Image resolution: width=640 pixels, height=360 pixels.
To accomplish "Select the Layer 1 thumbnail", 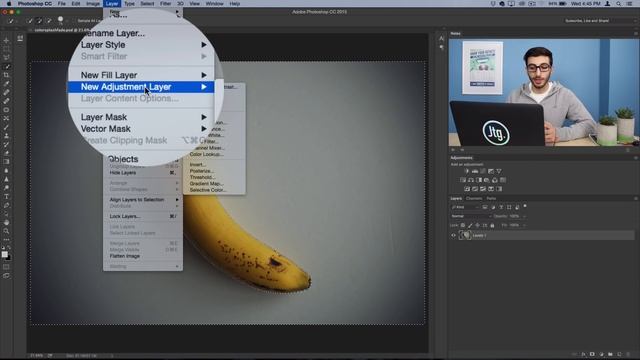I will coord(465,236).
